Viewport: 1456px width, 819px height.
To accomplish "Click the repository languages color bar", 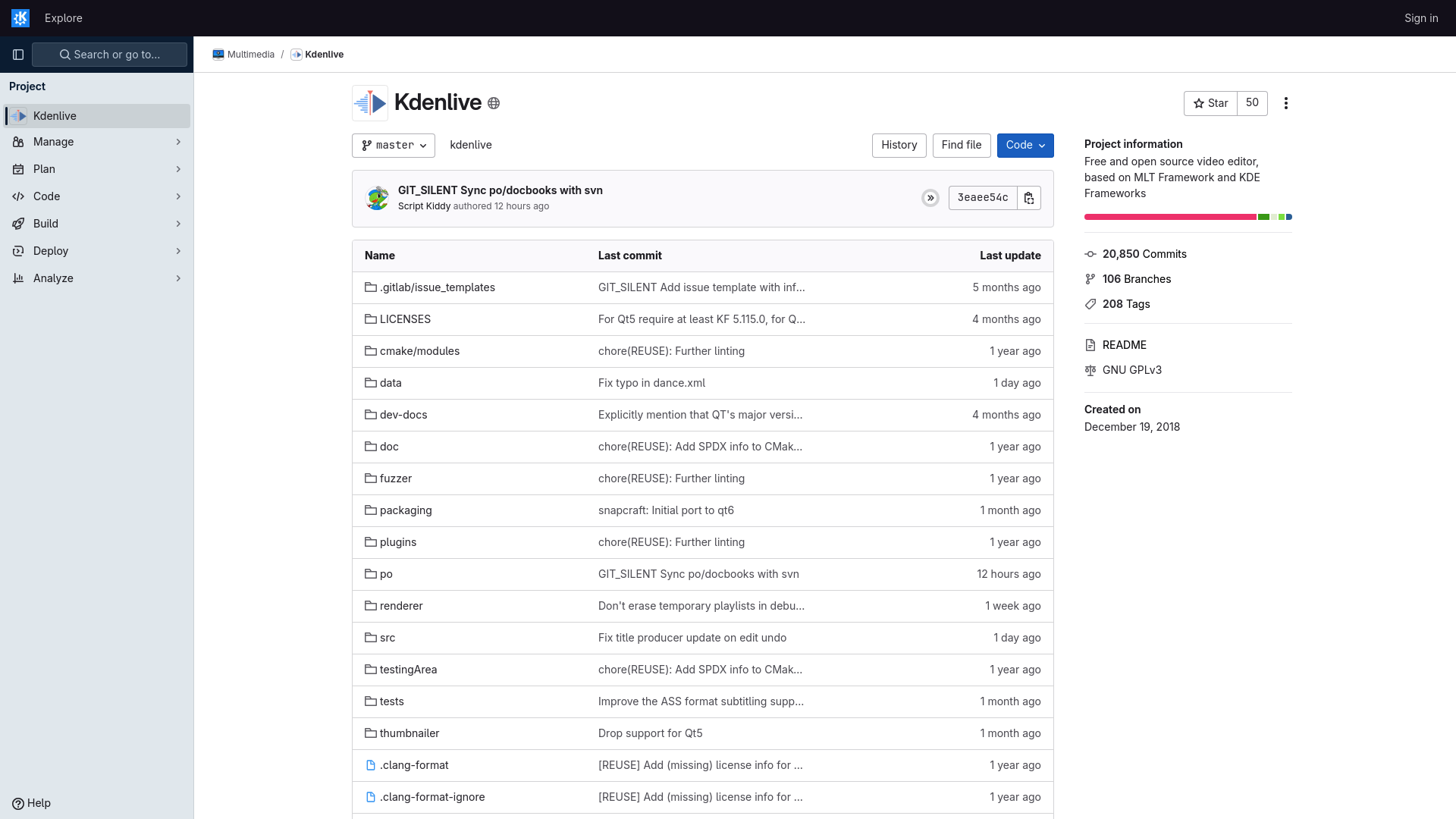I will click(x=1188, y=217).
